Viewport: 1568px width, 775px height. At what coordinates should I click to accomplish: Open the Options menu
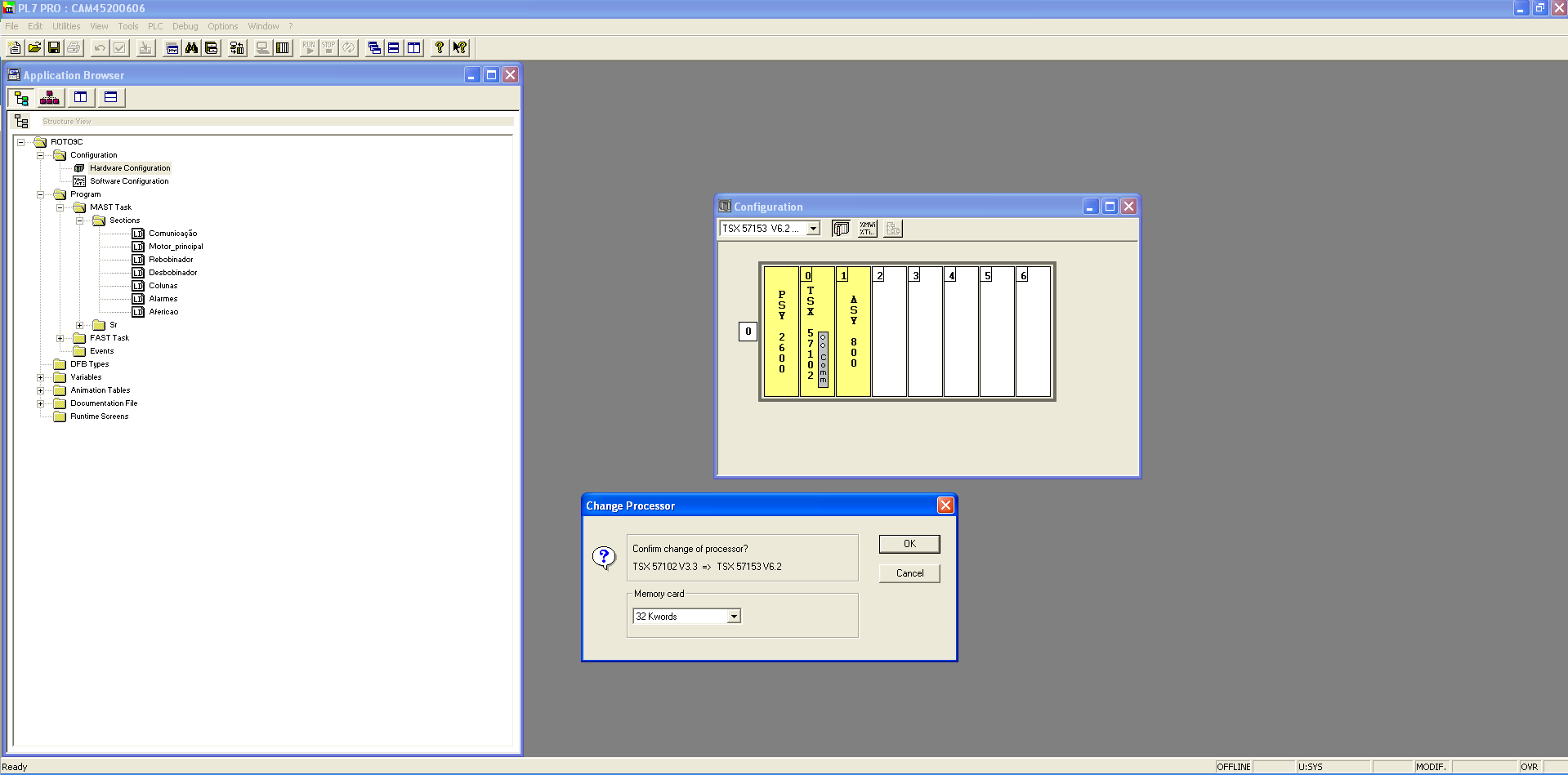[x=223, y=26]
